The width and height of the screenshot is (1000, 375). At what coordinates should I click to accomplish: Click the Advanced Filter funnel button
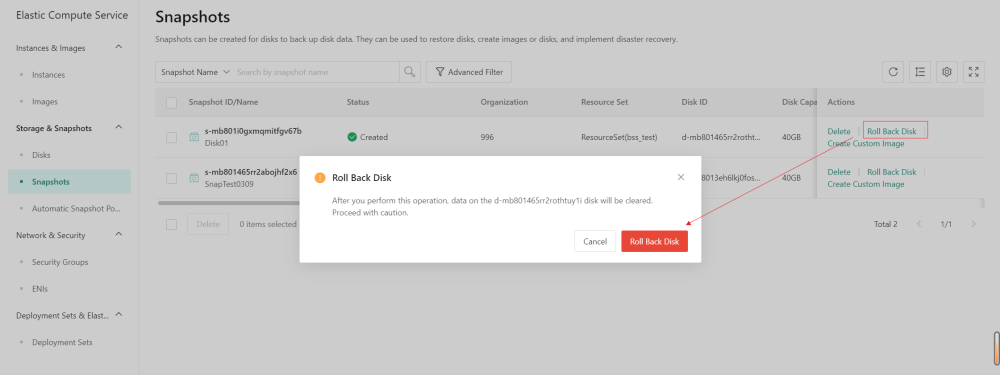469,72
